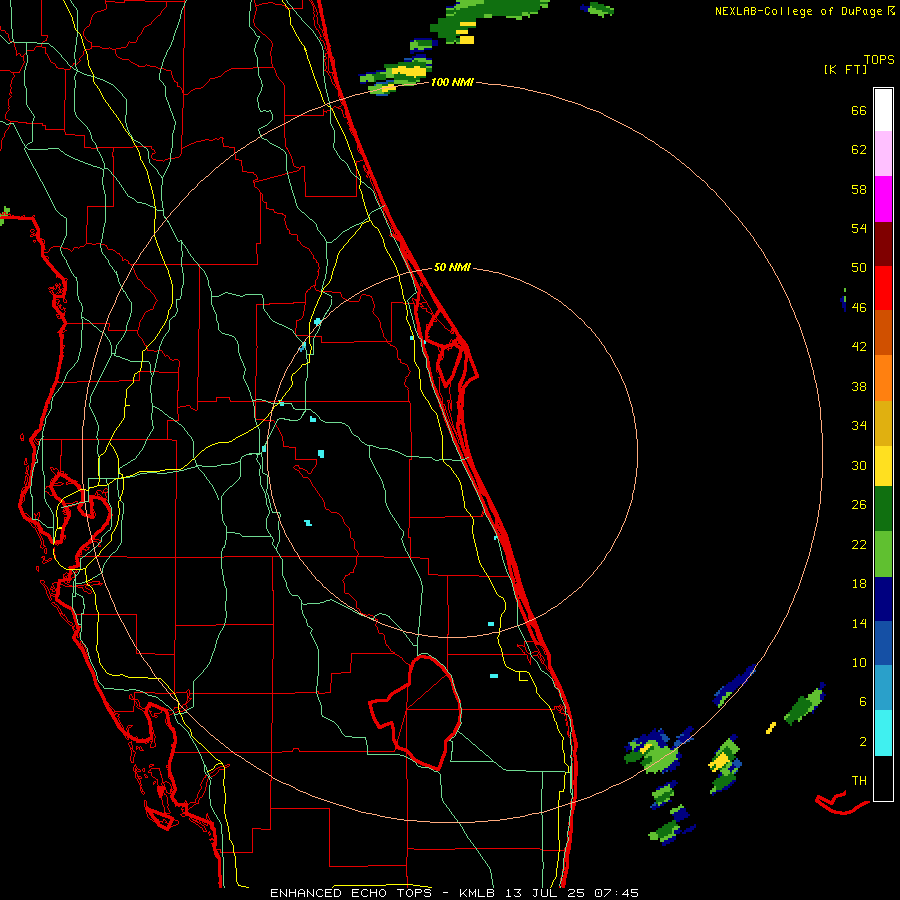Click the bright orange legend swatch
This screenshot has height=900, width=900.
click(883, 378)
